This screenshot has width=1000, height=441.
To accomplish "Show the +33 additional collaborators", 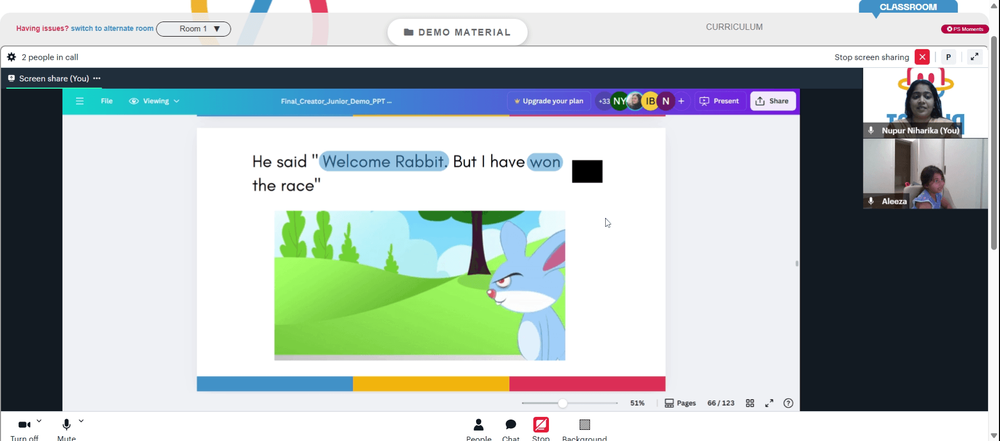I will pyautogui.click(x=603, y=101).
